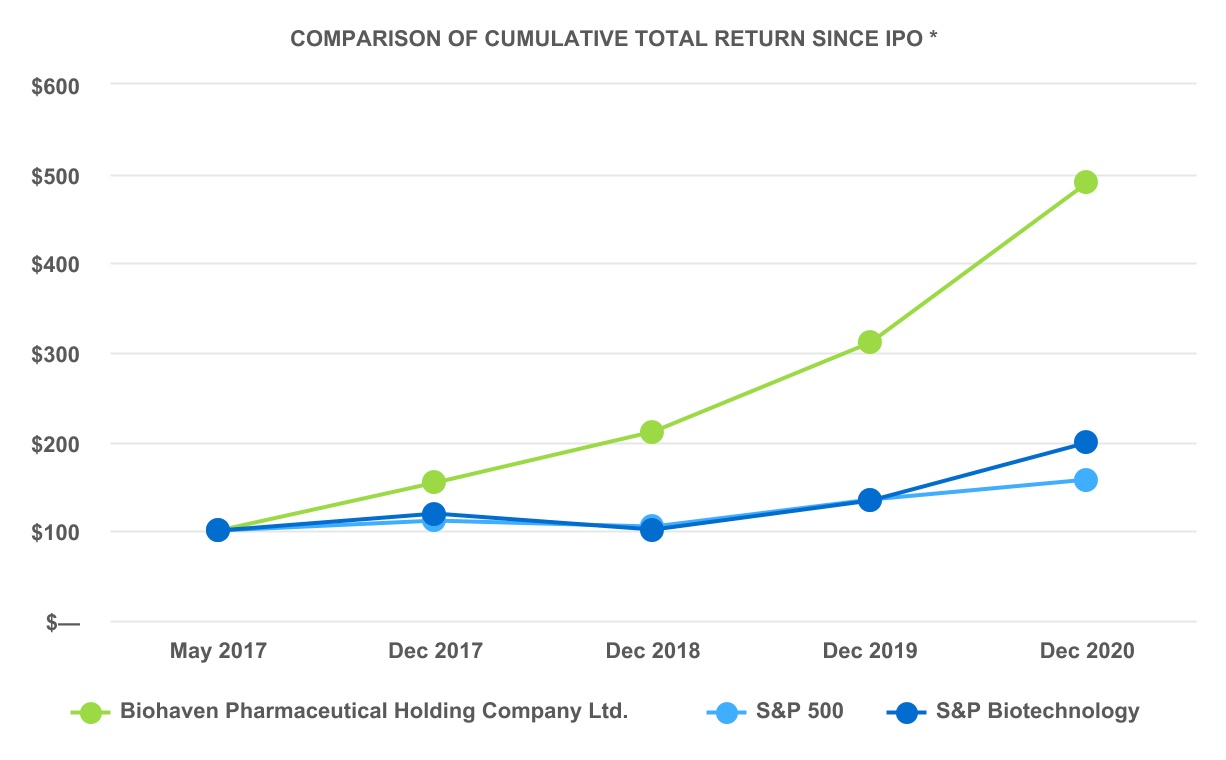1226x760 pixels.
Task: Select Biohaven's Dec 2017 green marker
Action: [x=434, y=482]
